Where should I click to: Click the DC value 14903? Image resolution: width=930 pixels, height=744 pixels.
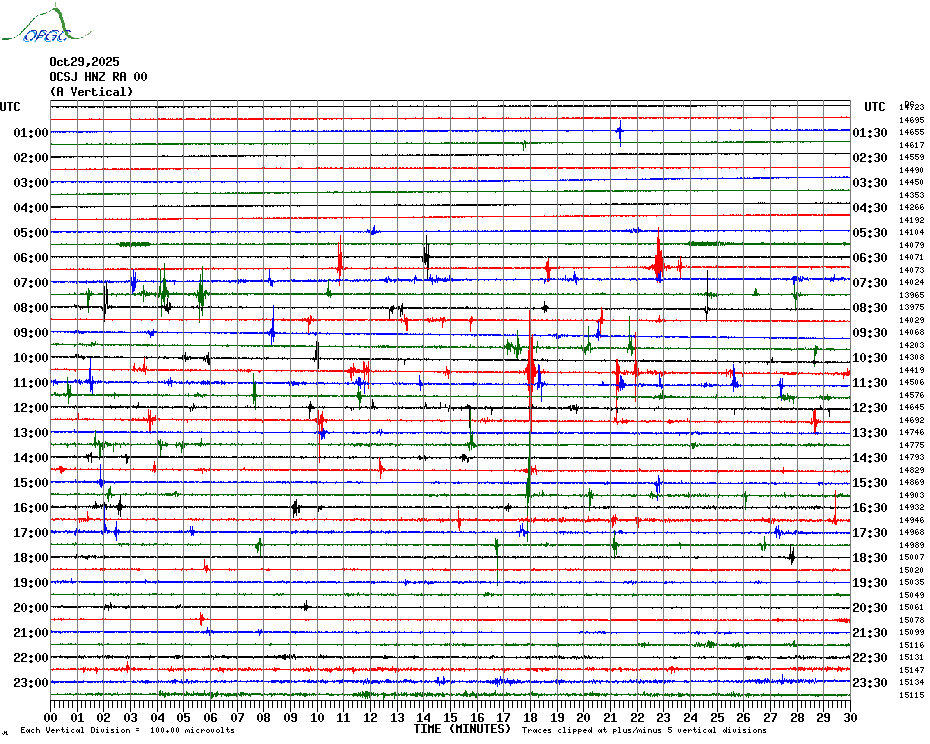(912, 495)
